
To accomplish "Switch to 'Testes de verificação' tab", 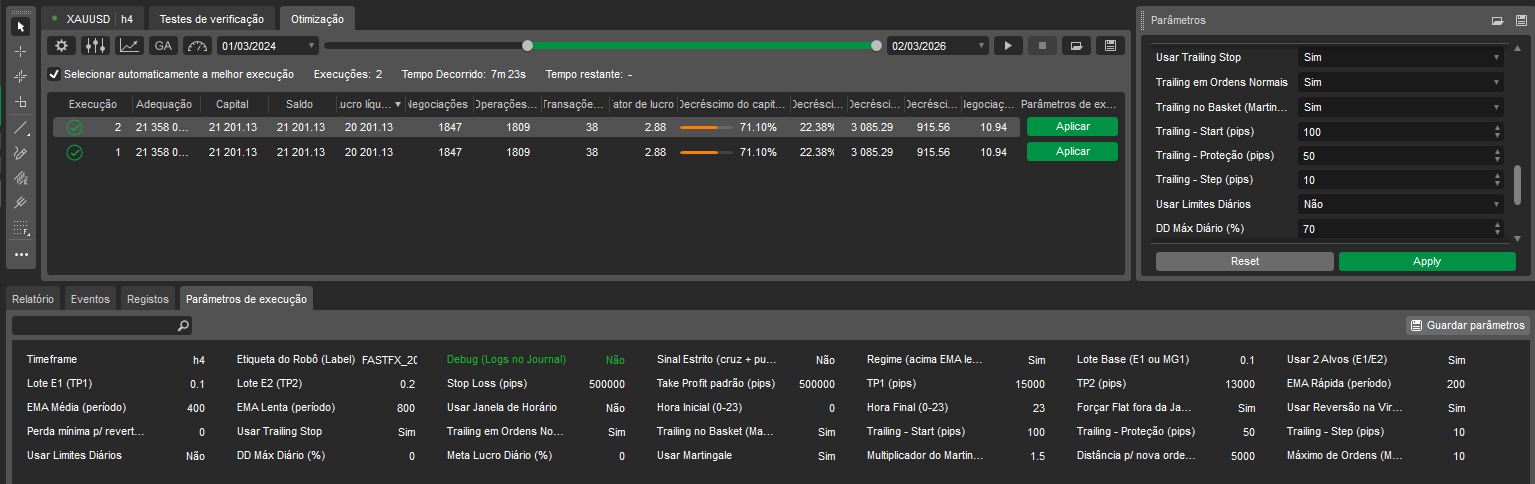I will pyautogui.click(x=212, y=19).
